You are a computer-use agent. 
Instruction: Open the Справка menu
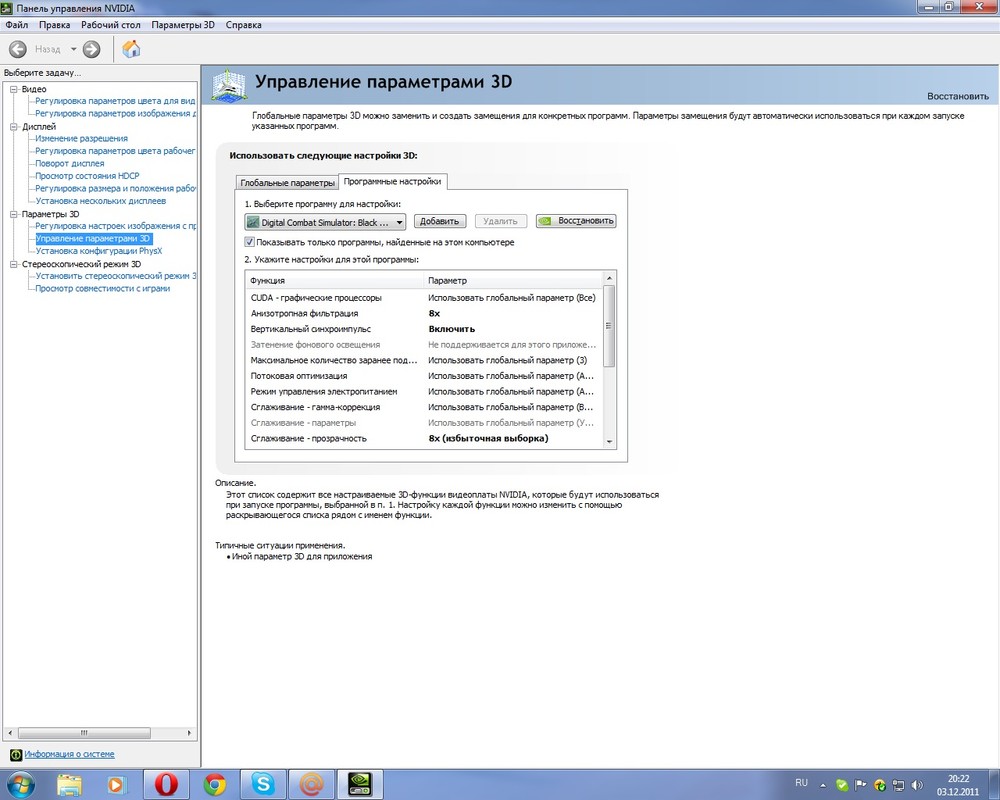243,25
